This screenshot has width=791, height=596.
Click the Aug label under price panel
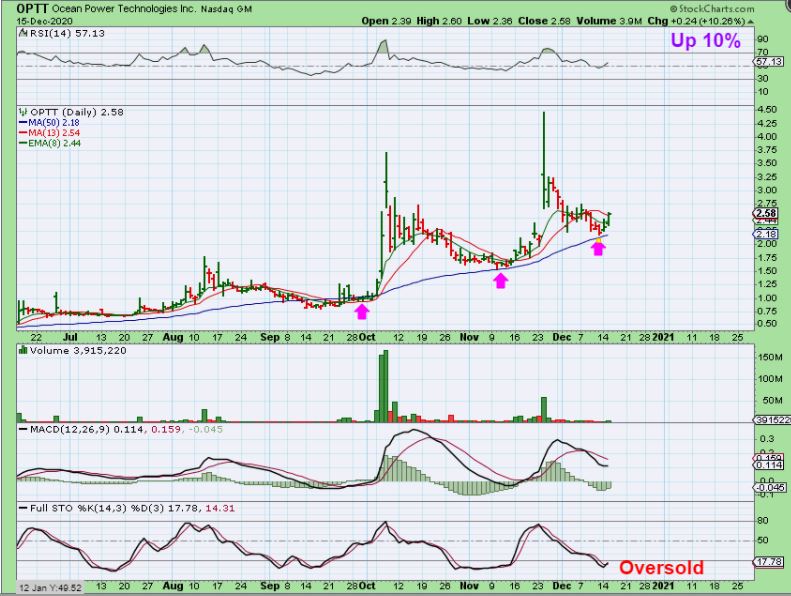pyautogui.click(x=173, y=337)
